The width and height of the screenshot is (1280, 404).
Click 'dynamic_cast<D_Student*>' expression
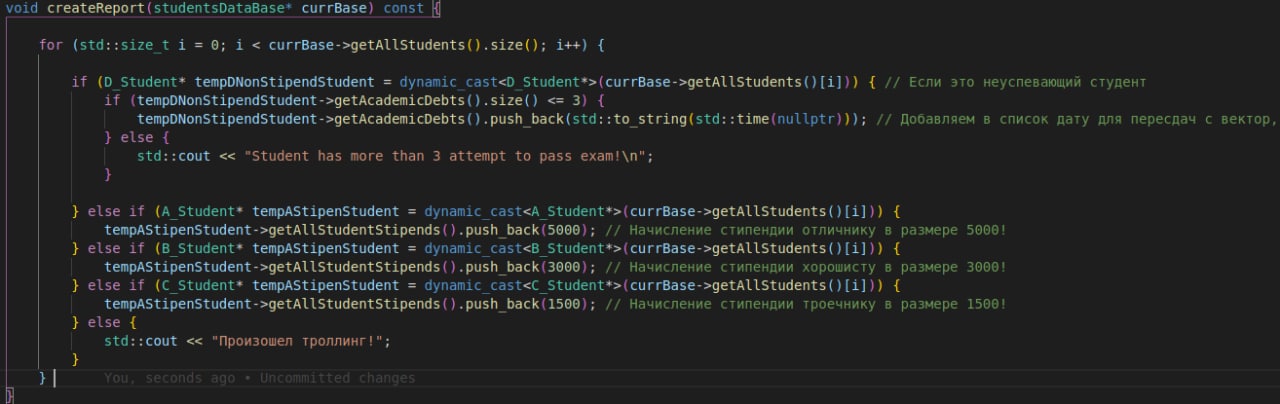click(498, 83)
